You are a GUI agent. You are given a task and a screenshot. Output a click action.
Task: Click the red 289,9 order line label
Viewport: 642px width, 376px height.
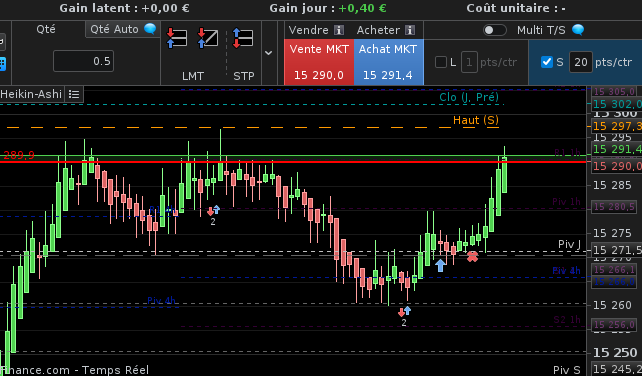point(19,155)
